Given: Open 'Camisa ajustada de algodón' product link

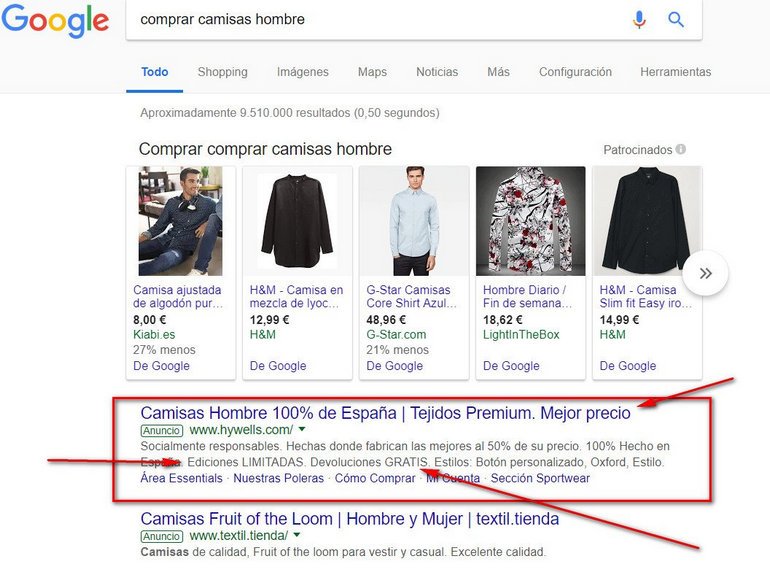Looking at the screenshot, I should point(178,297).
